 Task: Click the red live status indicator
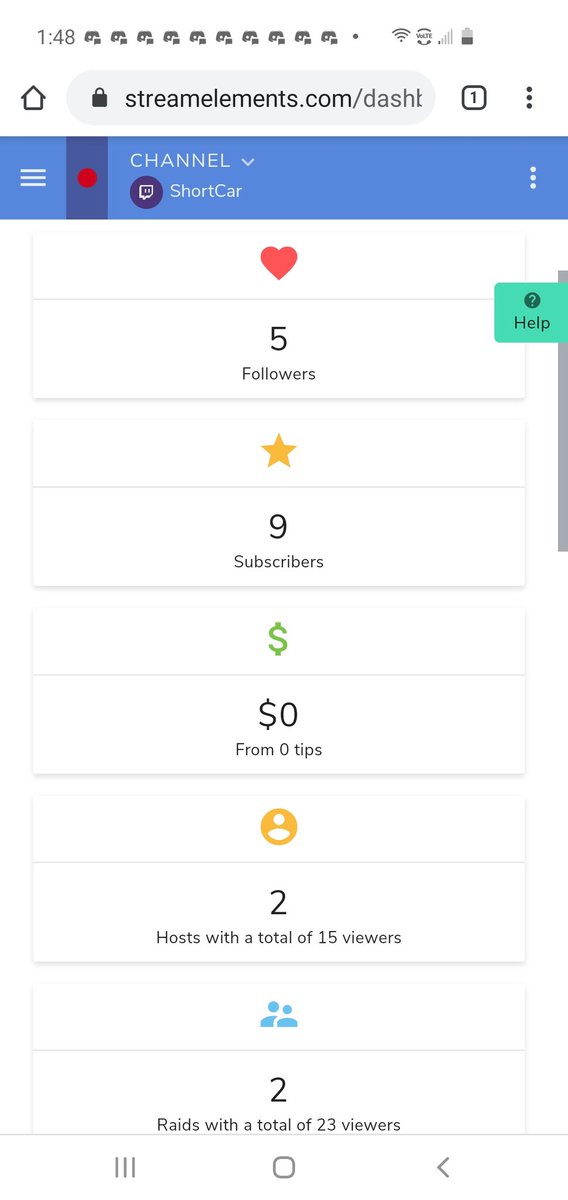pyautogui.click(x=87, y=178)
